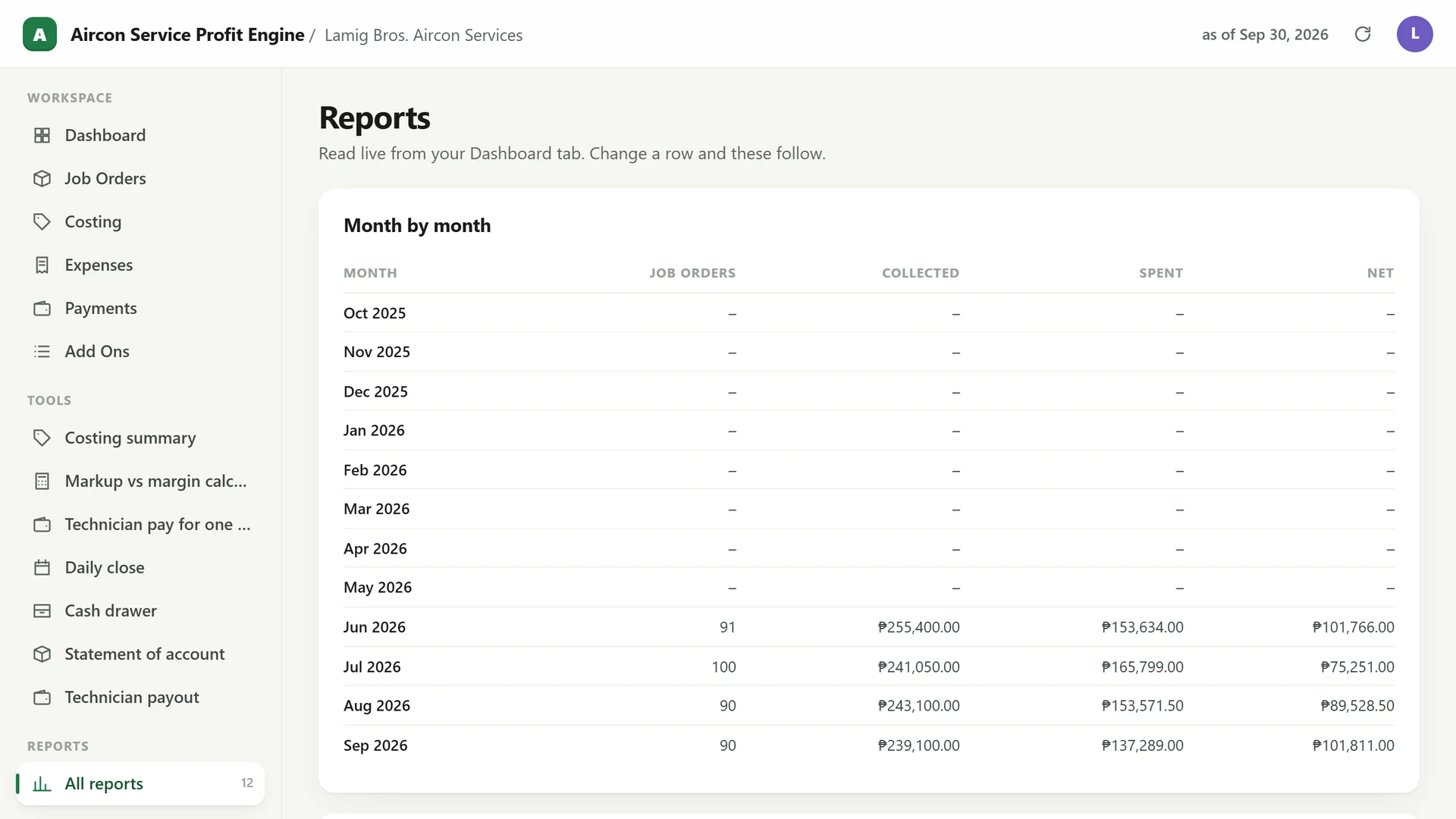The image size is (1456, 819).
Task: Click the Technician payout wallet icon
Action: (42, 697)
